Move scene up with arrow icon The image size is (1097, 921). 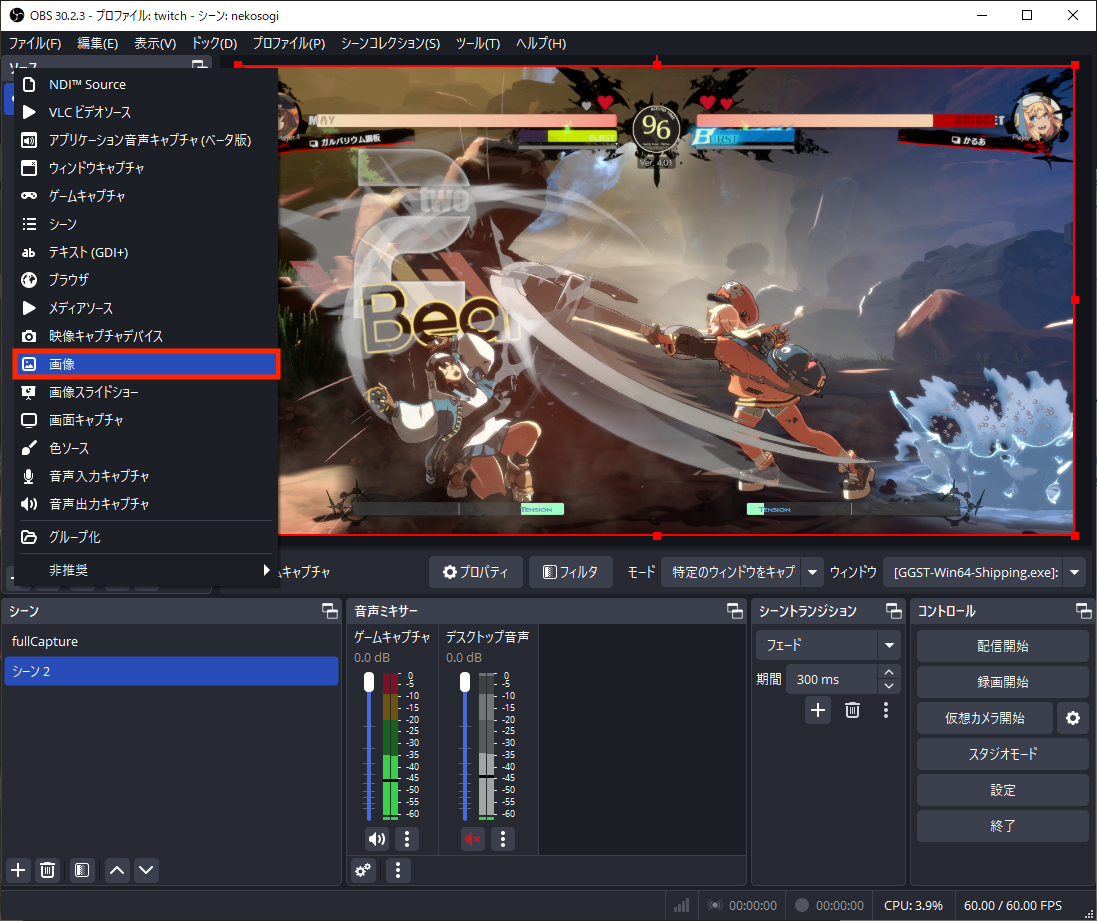click(117, 870)
